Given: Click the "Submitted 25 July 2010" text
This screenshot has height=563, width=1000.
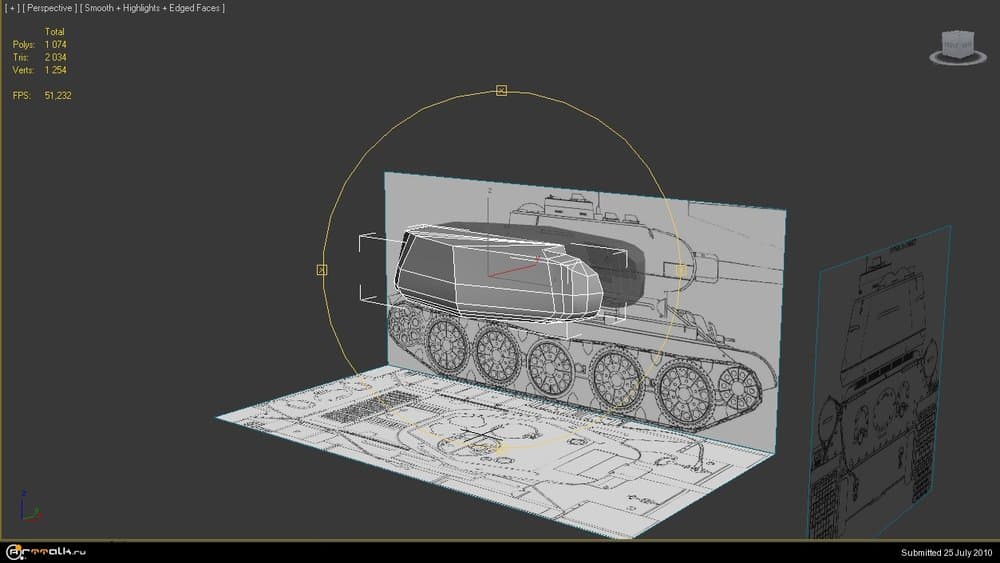Looking at the screenshot, I should (x=943, y=552).
